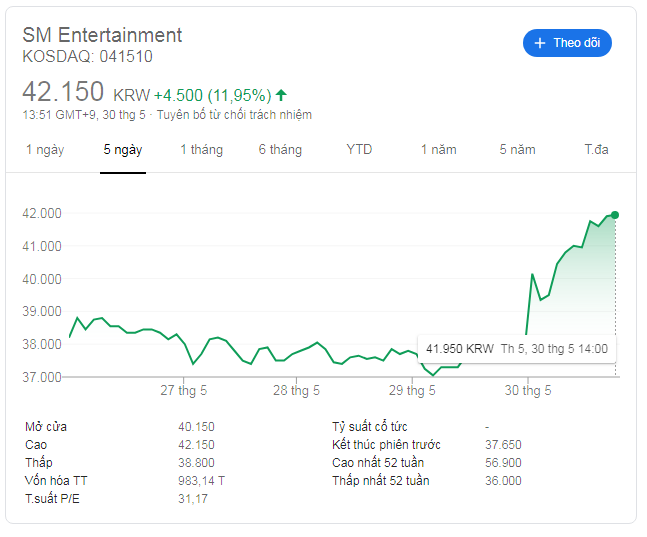Click the 29 thg 5 axis label
This screenshot has height=537, width=647.
tap(412, 390)
